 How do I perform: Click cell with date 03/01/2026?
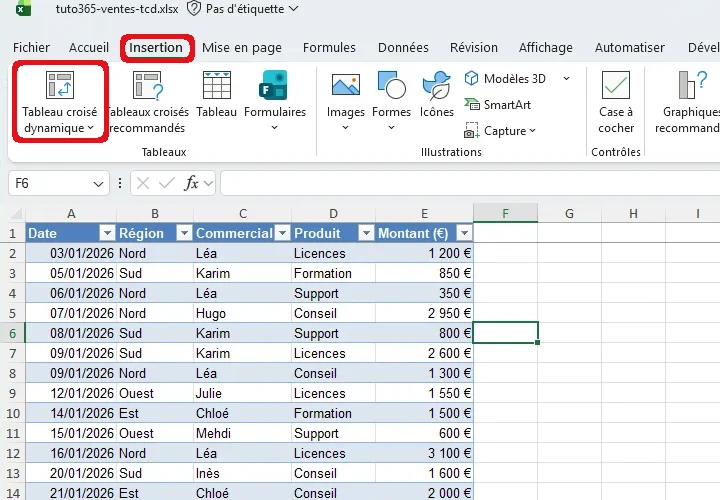71,253
